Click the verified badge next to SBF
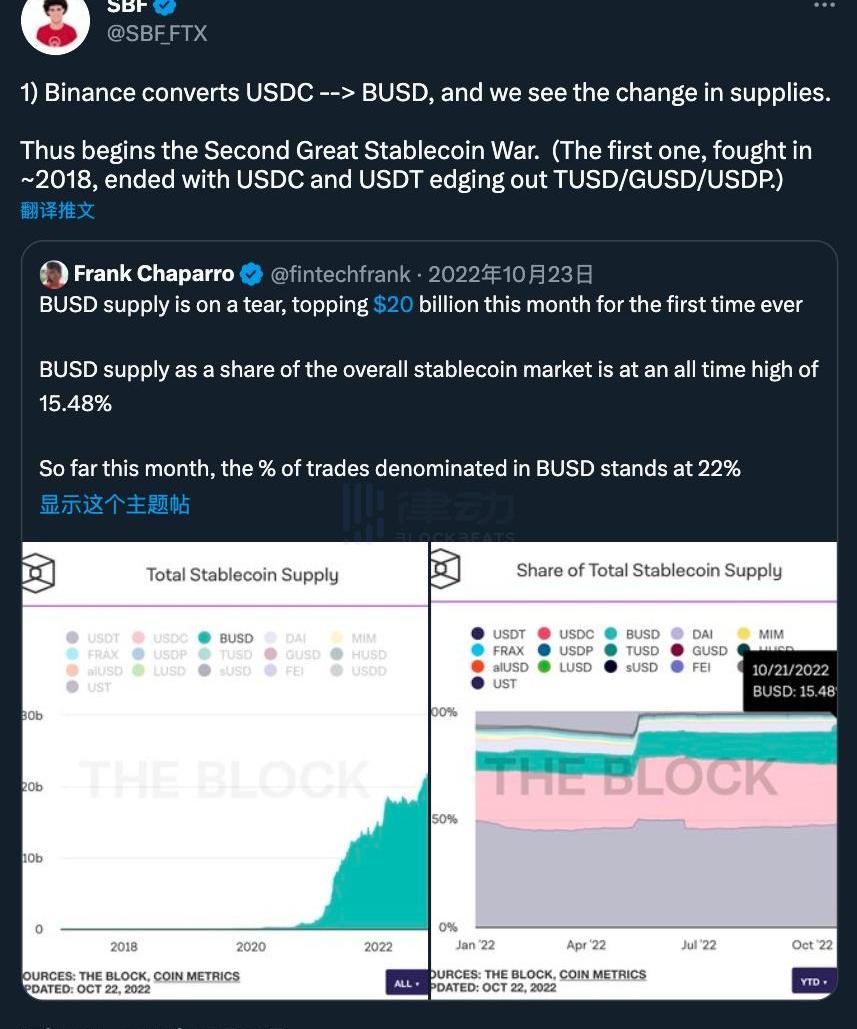 (164, 6)
